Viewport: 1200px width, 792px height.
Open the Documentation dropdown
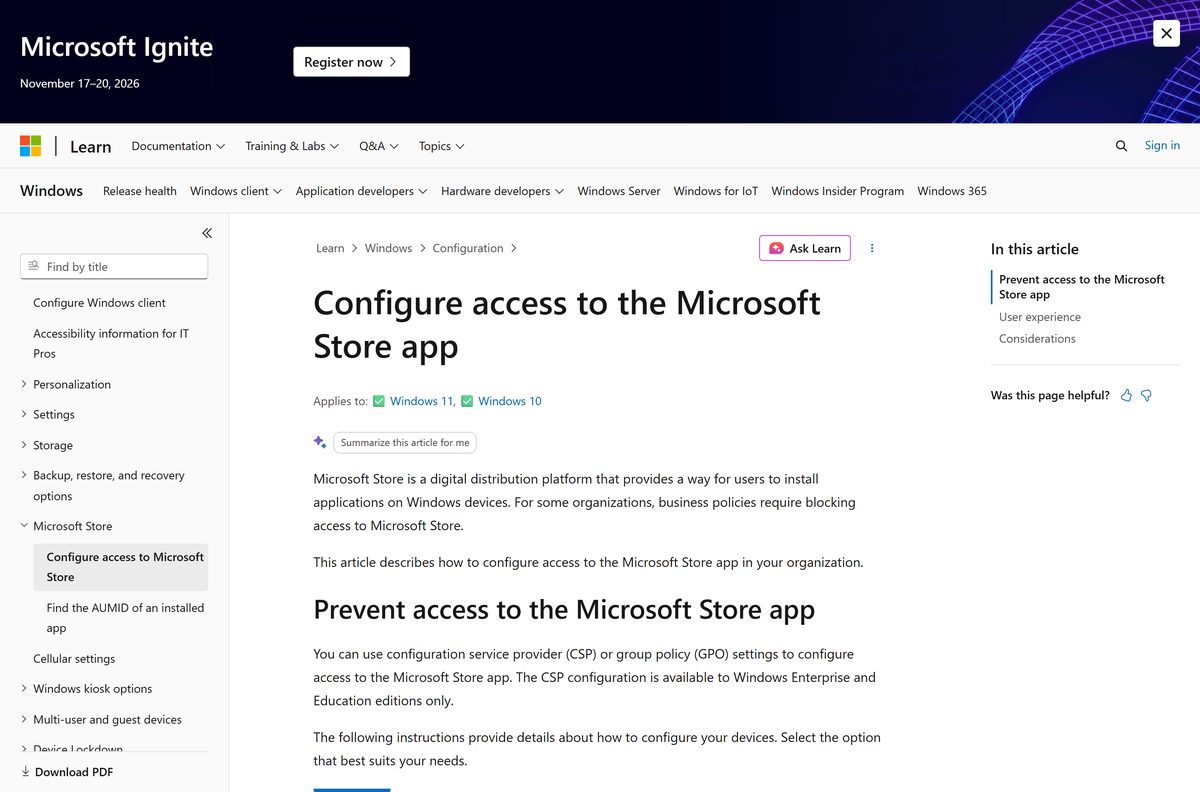pos(178,146)
